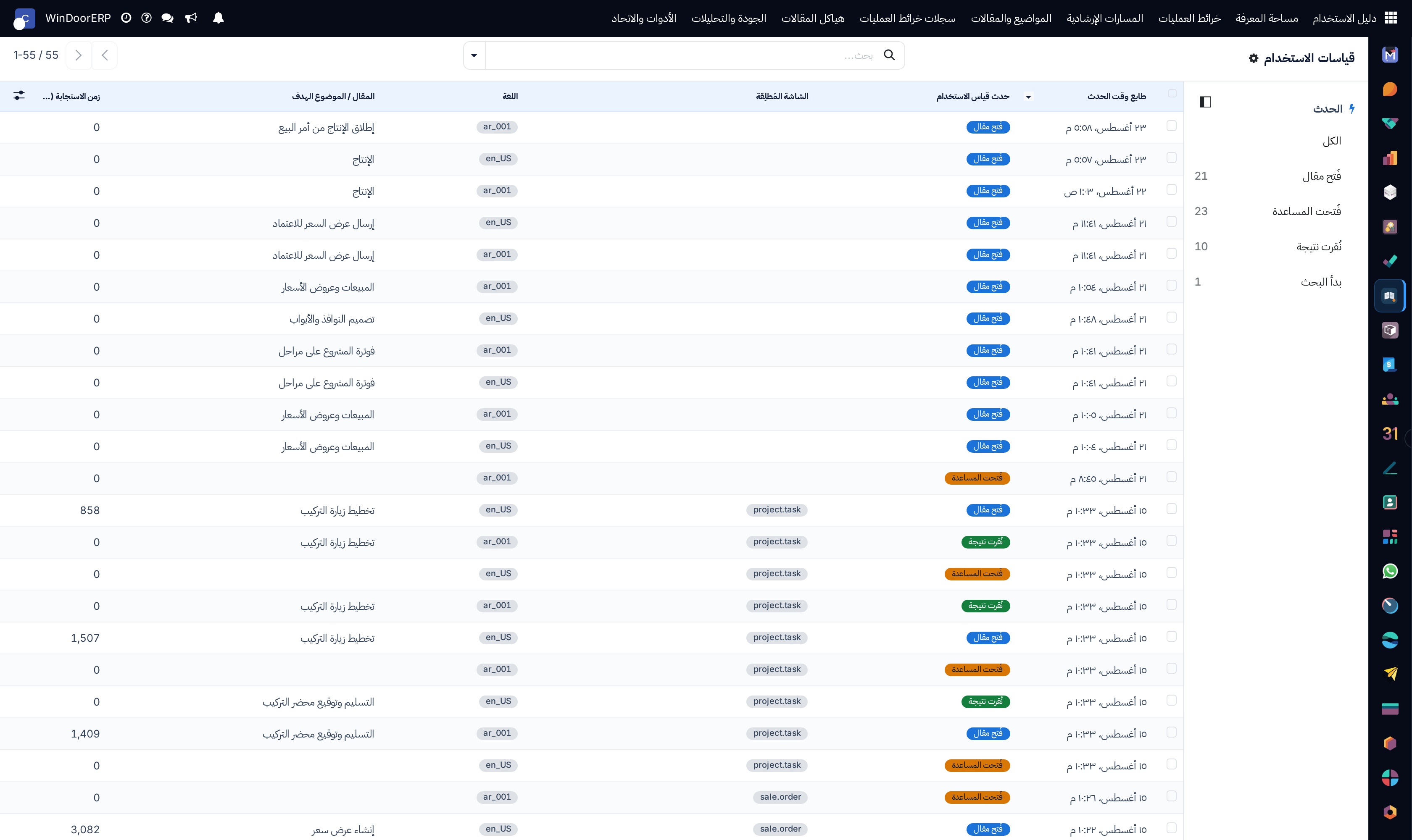Open the مساحة المعرفة menu
Screen dimensions: 1412x840
(x=1267, y=18)
